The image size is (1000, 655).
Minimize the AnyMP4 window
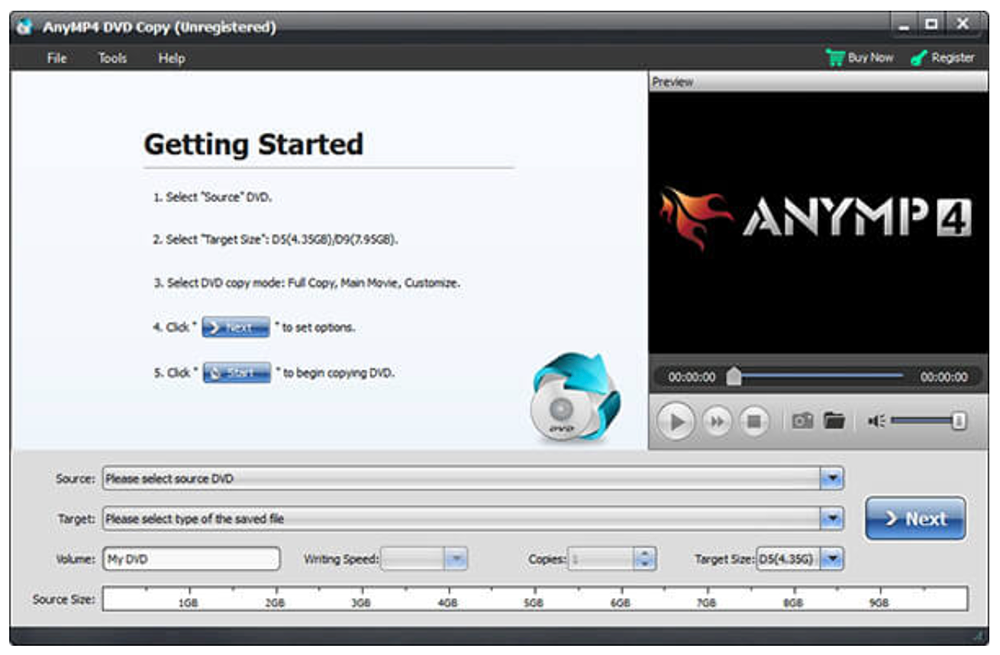click(904, 26)
